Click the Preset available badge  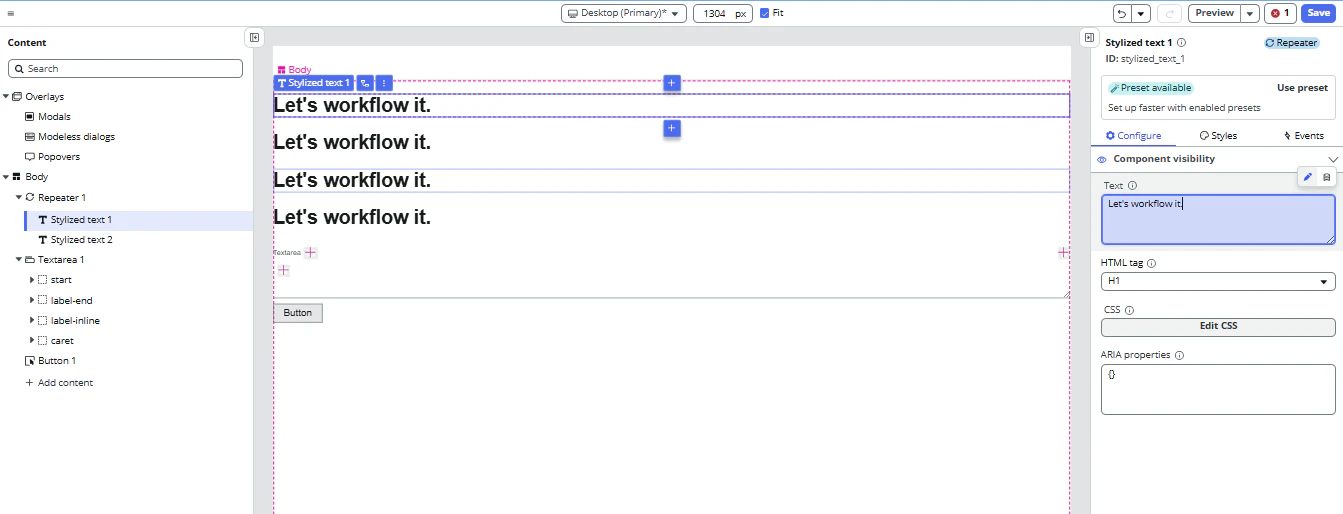click(1151, 88)
